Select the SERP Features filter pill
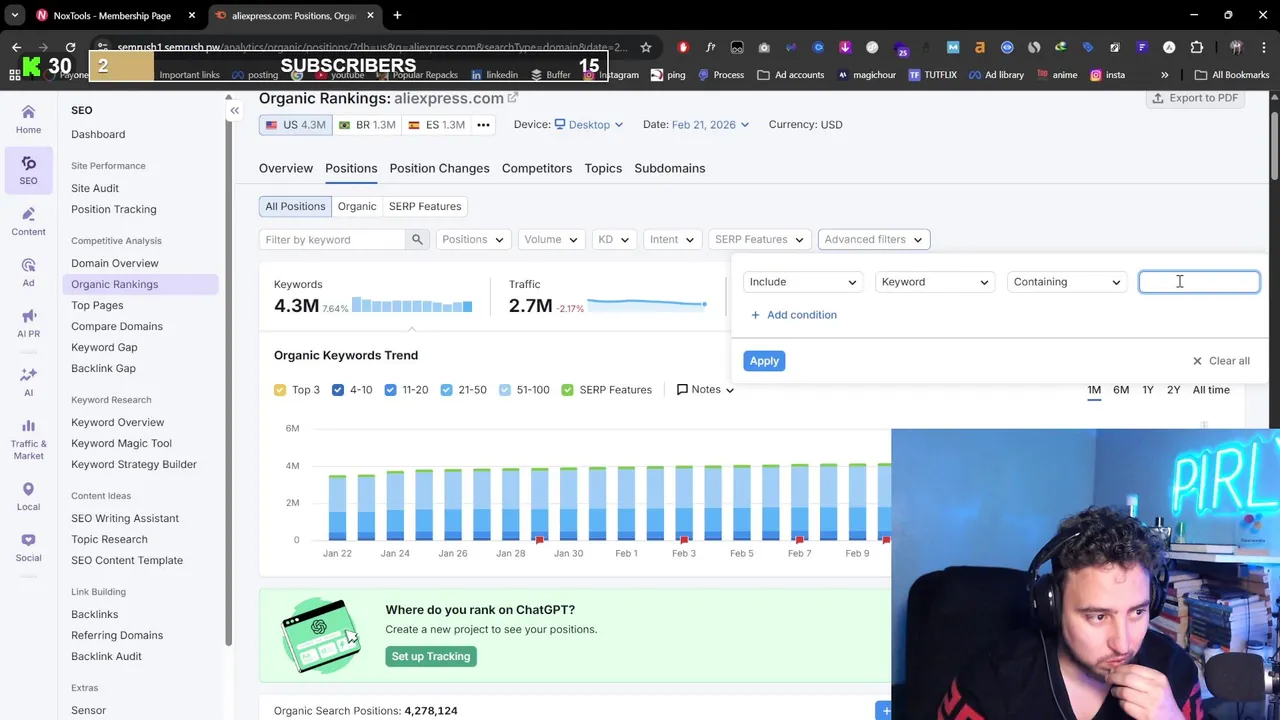This screenshot has height=720, width=1280. click(x=425, y=206)
